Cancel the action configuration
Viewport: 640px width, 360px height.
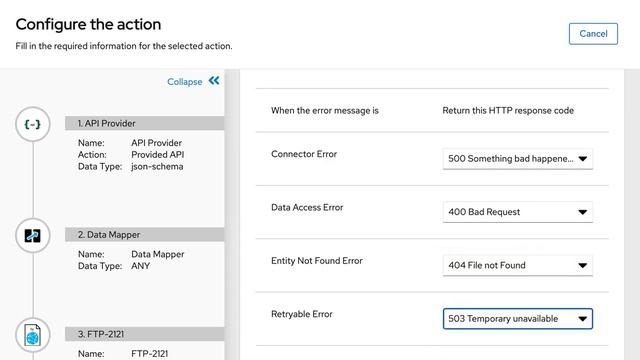(593, 34)
